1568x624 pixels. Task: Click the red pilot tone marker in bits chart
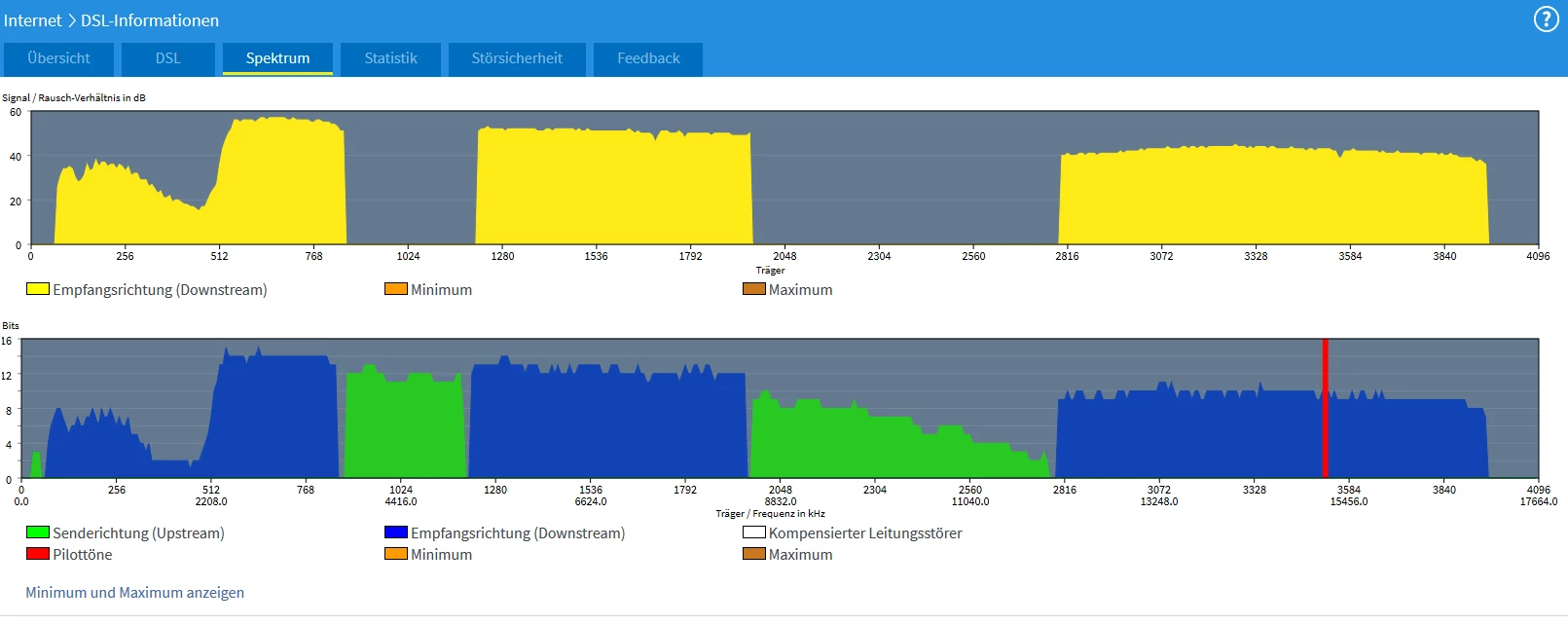[1325, 408]
